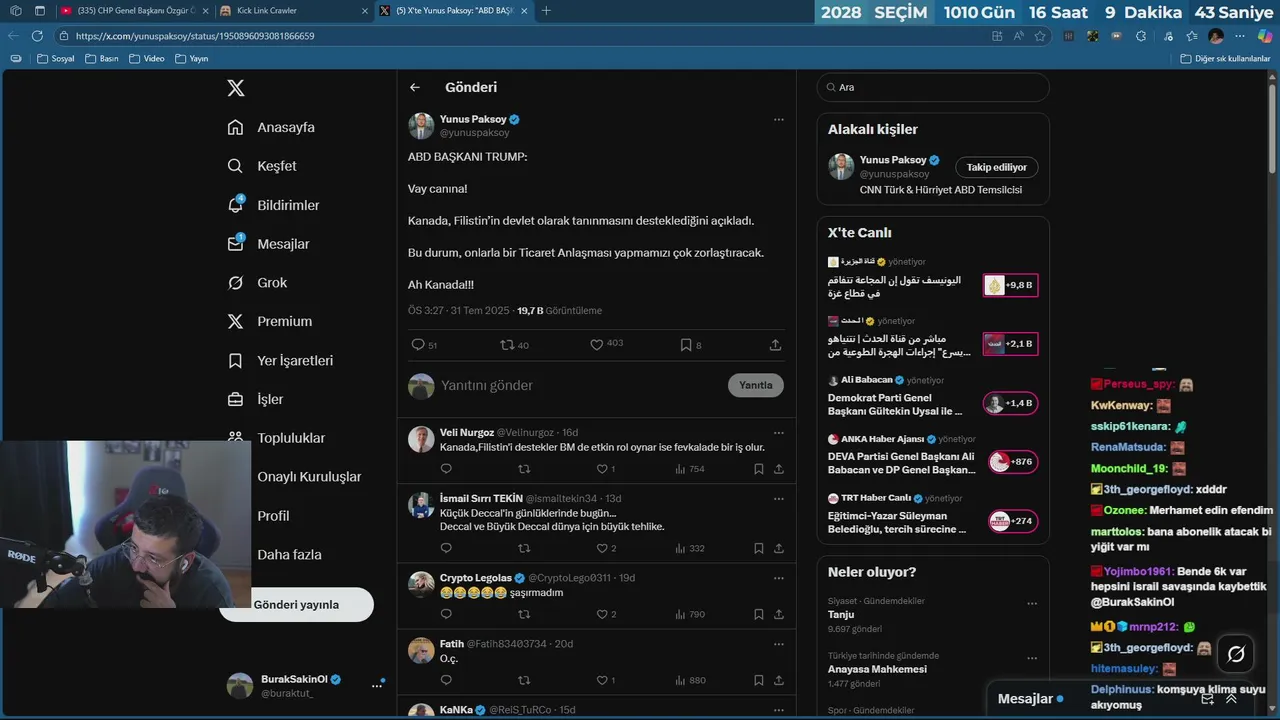Bookmark the Veli Nurgoz reply
The height and width of the screenshot is (720, 1280).
(759, 469)
